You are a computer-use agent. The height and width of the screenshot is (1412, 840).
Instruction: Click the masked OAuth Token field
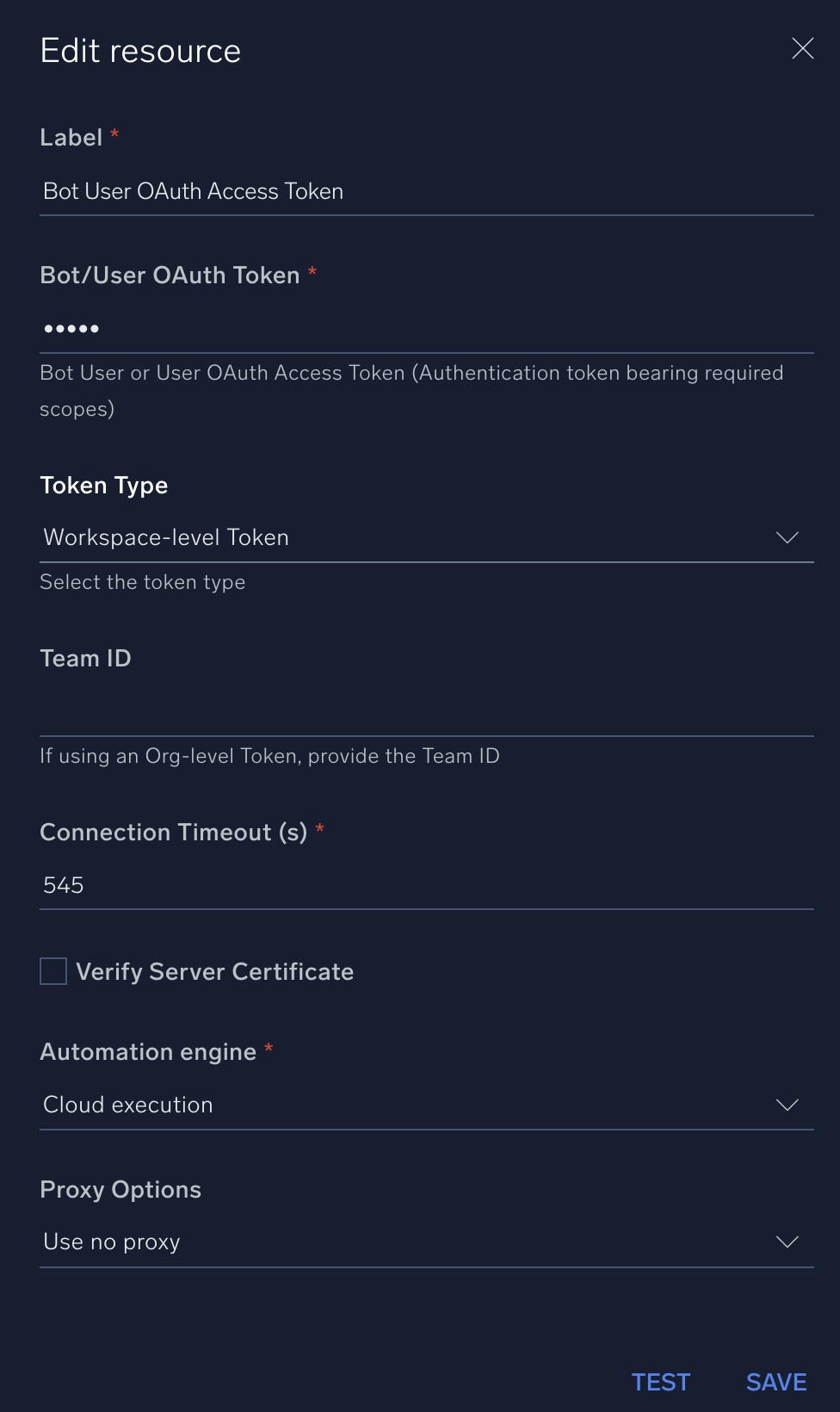426,329
